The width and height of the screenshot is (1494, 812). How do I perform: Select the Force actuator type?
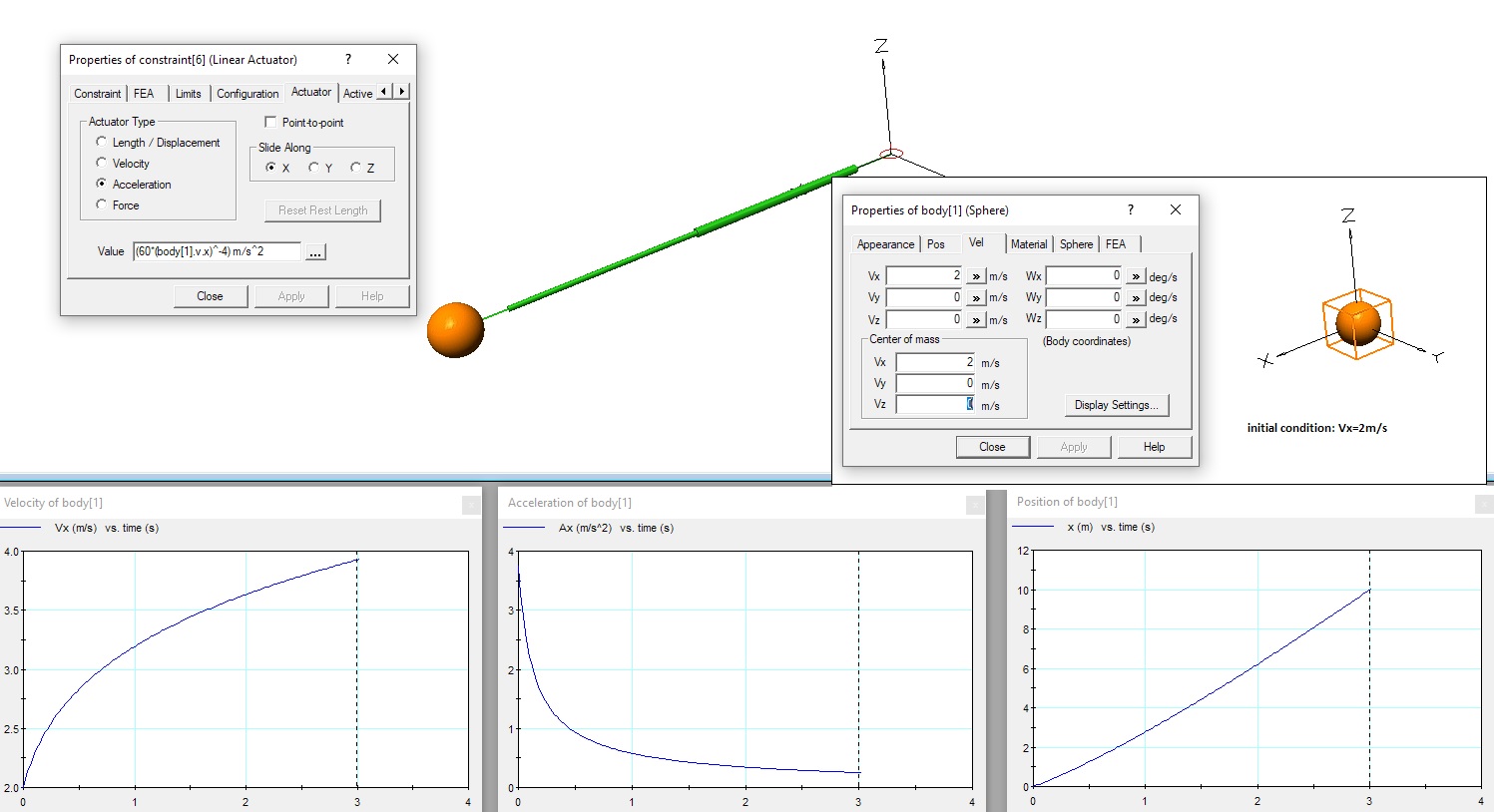[x=102, y=204]
